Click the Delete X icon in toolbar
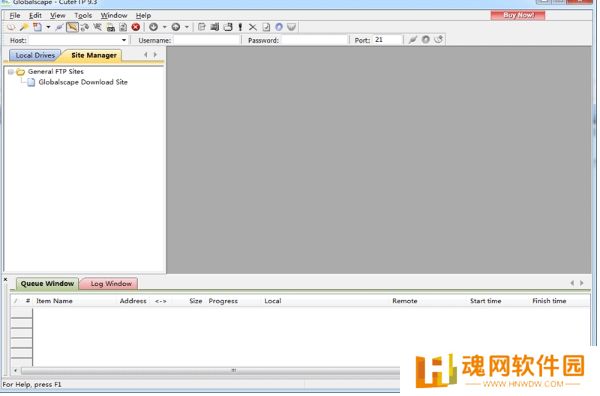The width and height of the screenshot is (600, 396). click(253, 27)
